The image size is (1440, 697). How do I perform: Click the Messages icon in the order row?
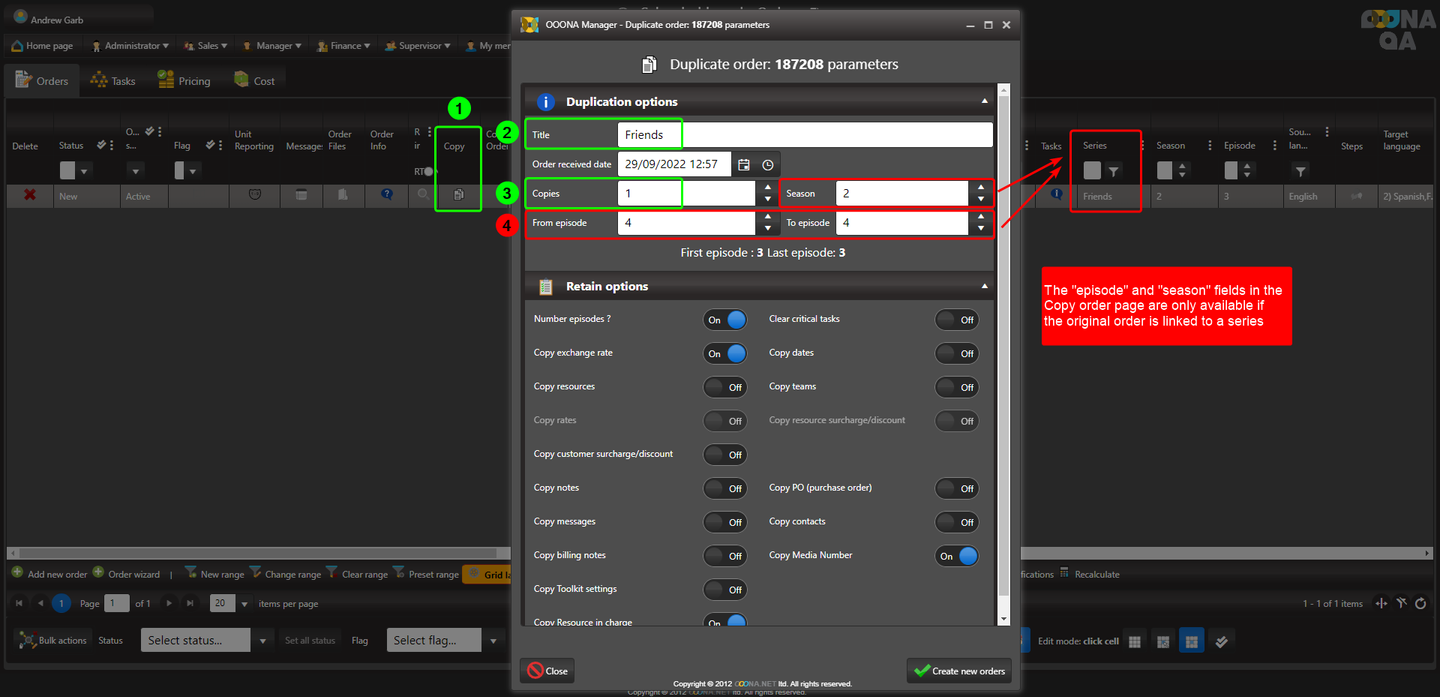[301, 195]
